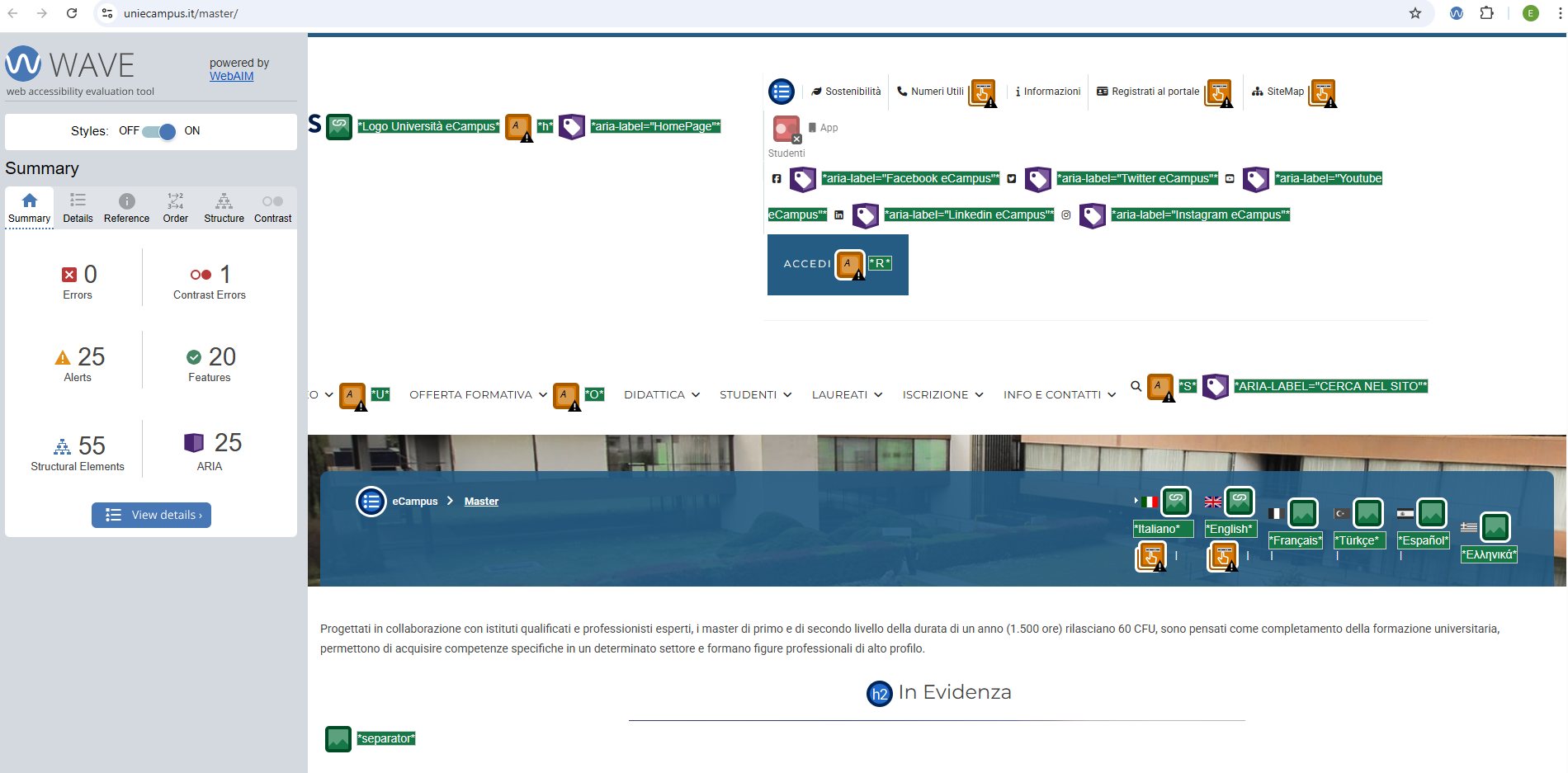Viewport: 1568px width, 773px height.
Task: Open the Reference tab
Action: coord(126,208)
